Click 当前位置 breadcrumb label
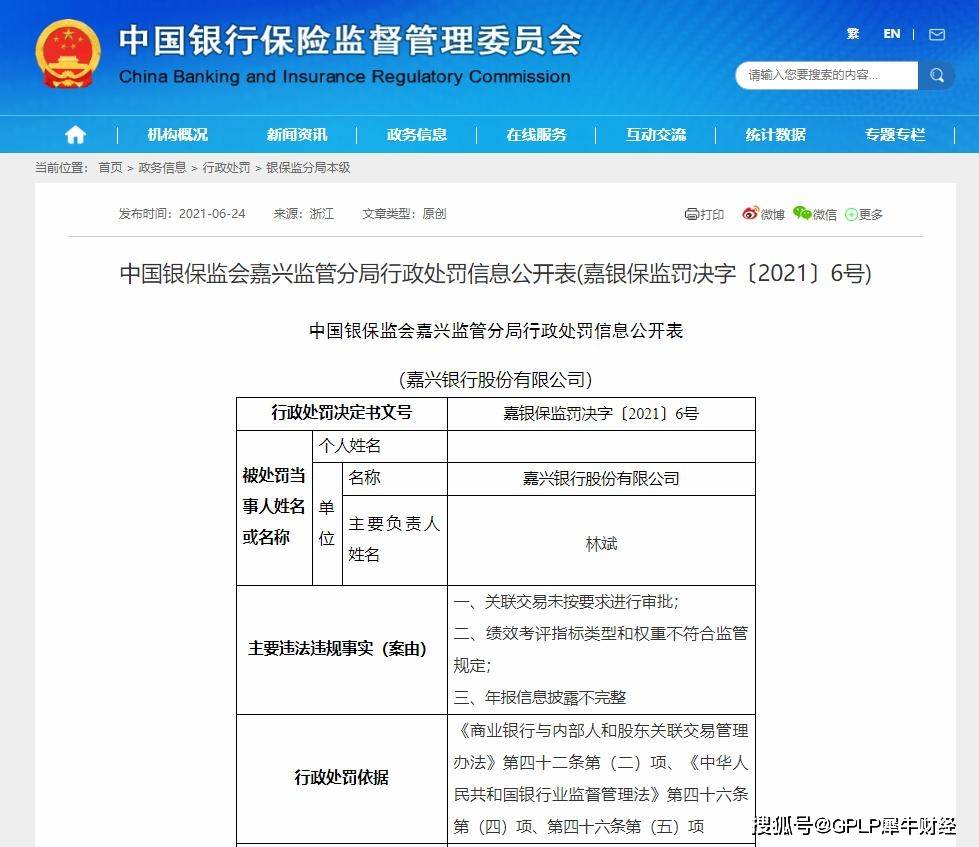The height and width of the screenshot is (847, 979). pos(61,168)
